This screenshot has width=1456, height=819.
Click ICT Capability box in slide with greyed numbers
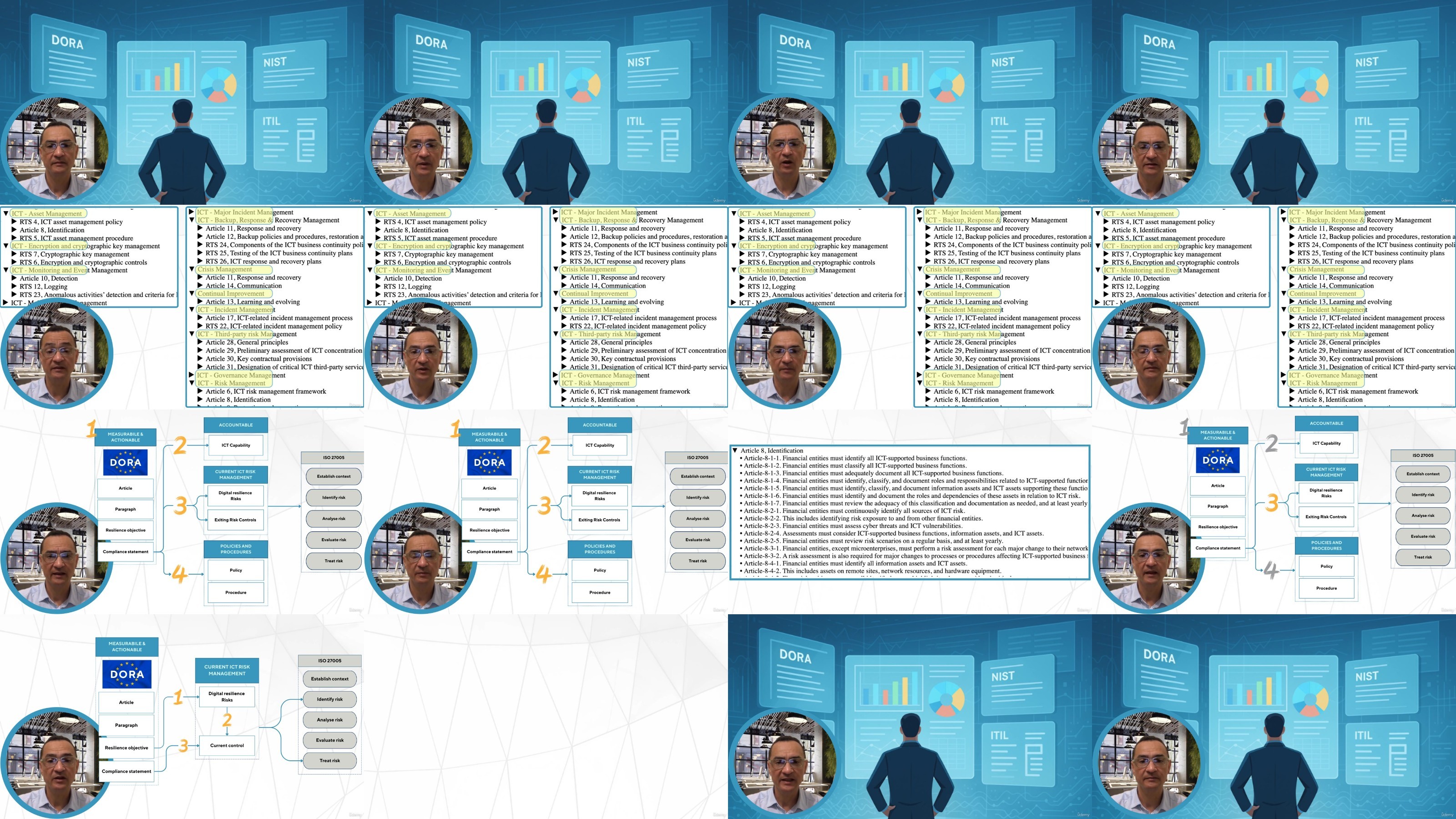pos(1326,443)
